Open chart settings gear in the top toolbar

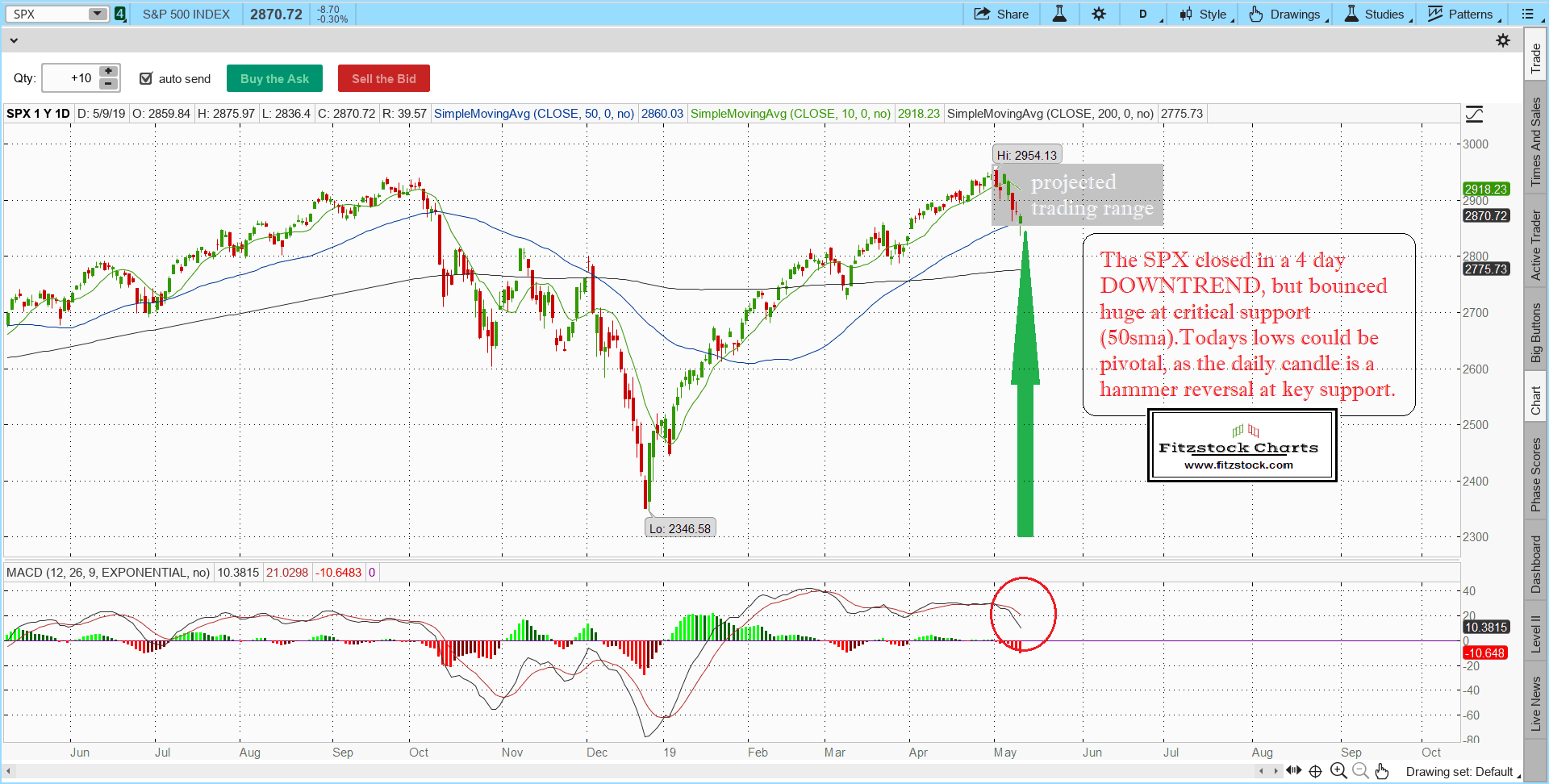pyautogui.click(x=1099, y=14)
